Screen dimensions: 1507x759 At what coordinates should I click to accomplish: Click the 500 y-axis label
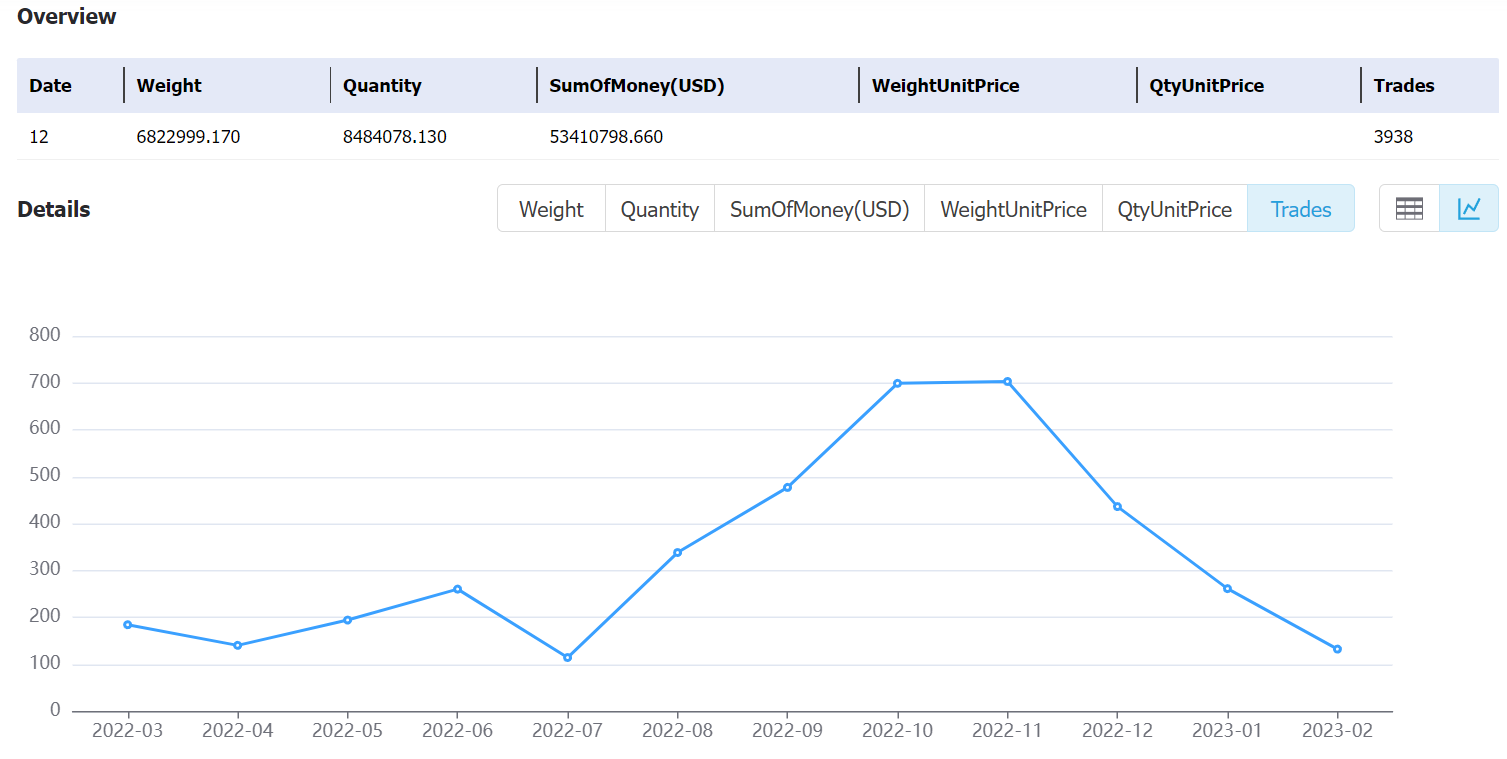pos(44,476)
